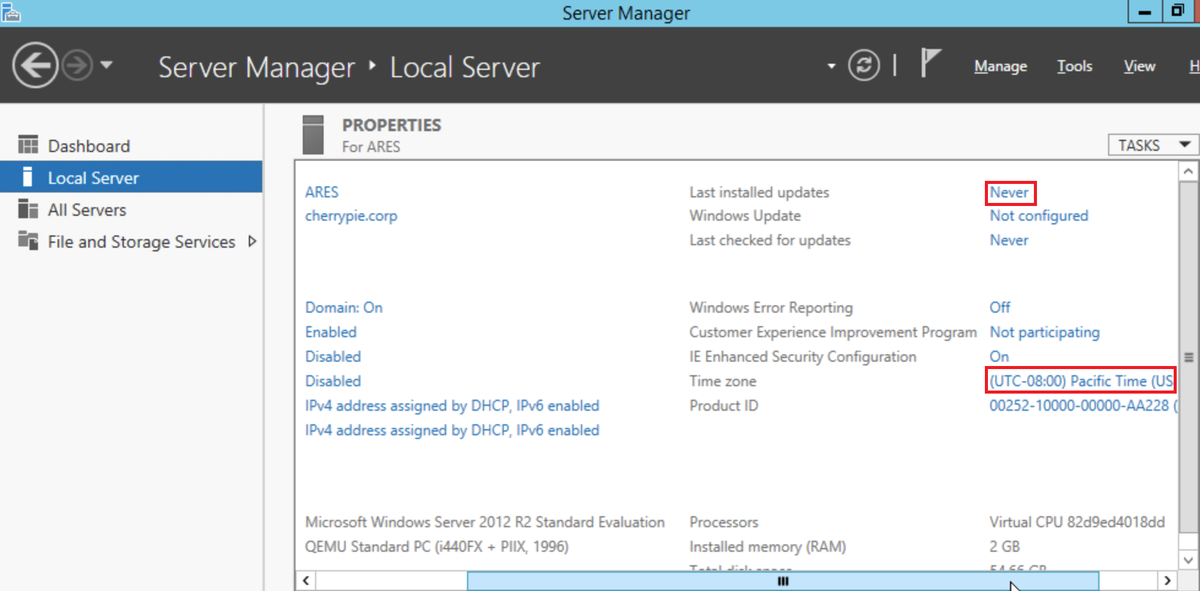The image size is (1200, 591).
Task: Change the Pacific Time zone setting
Action: point(1080,380)
